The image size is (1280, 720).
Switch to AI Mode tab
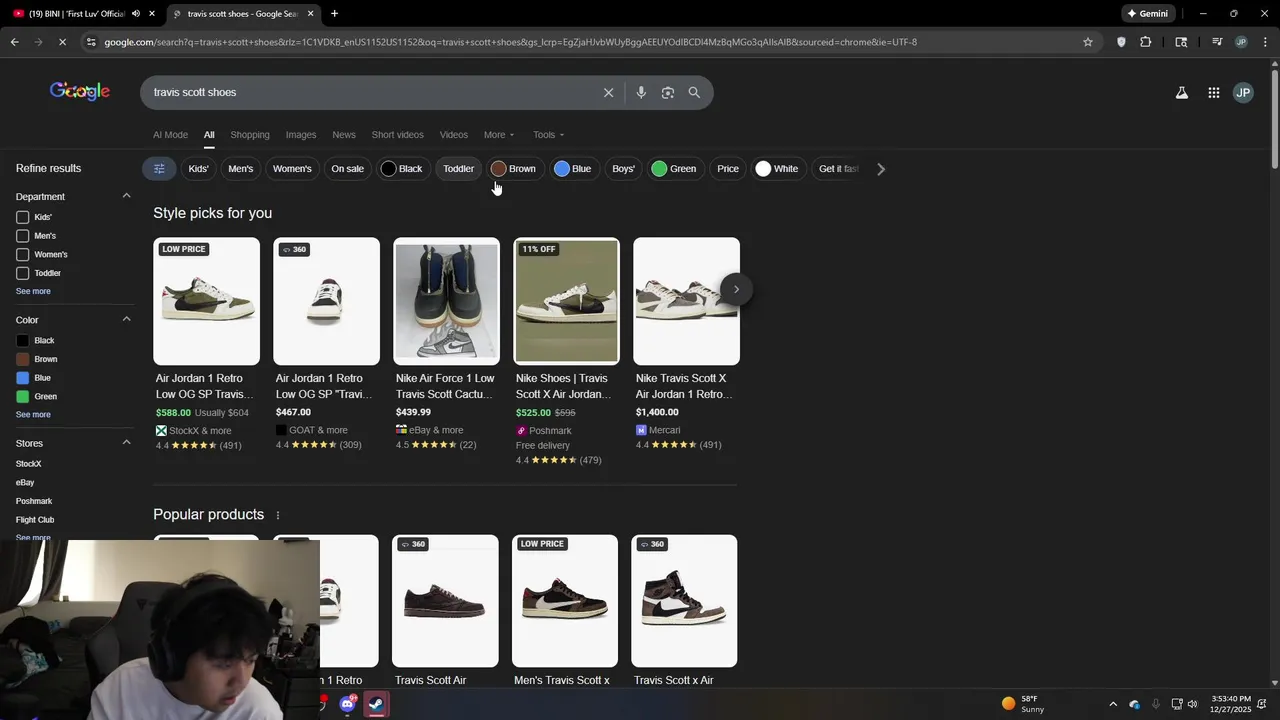click(x=170, y=135)
